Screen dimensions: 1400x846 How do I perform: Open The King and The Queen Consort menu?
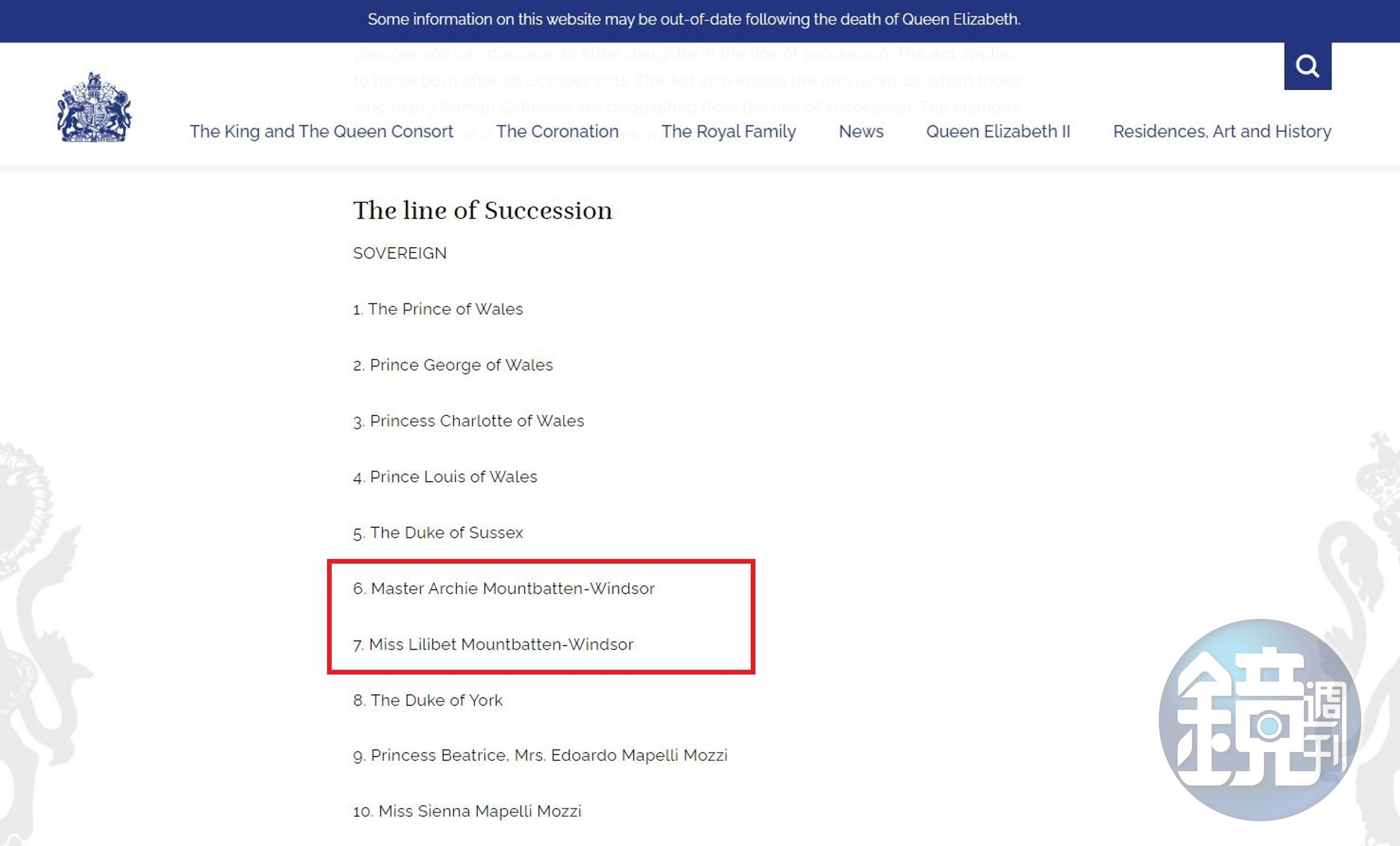[x=321, y=131]
